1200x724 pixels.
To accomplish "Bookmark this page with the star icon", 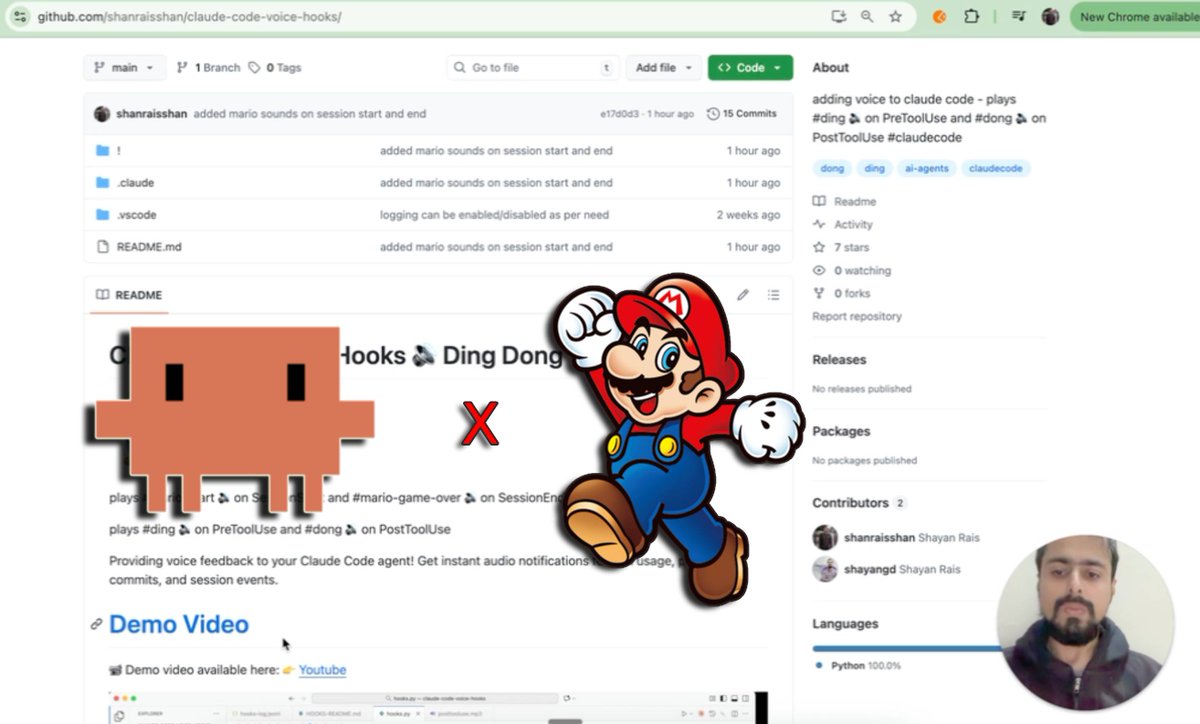I will 895,16.
